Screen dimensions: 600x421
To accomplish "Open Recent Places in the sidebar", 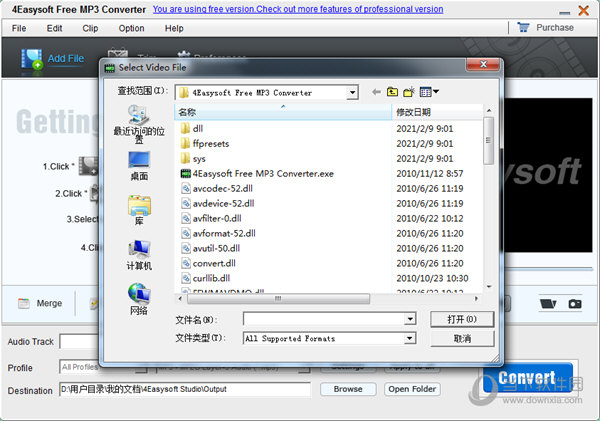I will pyautogui.click(x=139, y=124).
